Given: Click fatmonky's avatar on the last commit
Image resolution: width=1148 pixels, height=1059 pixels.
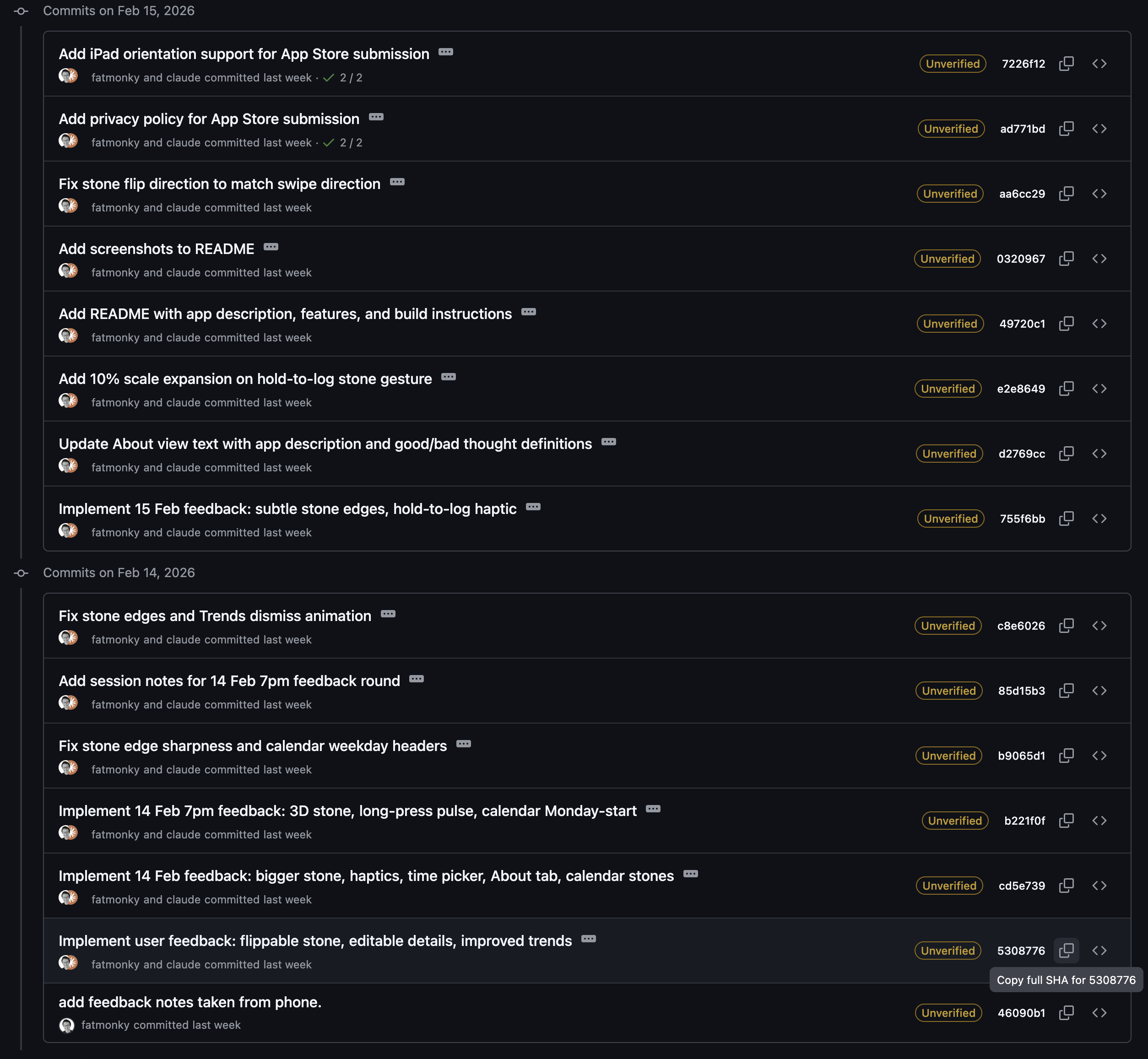Looking at the screenshot, I should (67, 1025).
